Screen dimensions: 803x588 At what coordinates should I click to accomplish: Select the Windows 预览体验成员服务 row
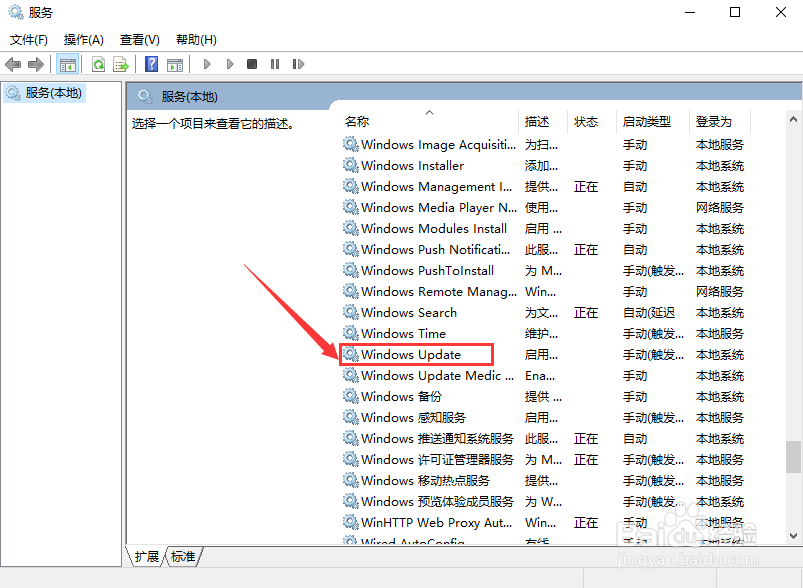click(x=543, y=501)
